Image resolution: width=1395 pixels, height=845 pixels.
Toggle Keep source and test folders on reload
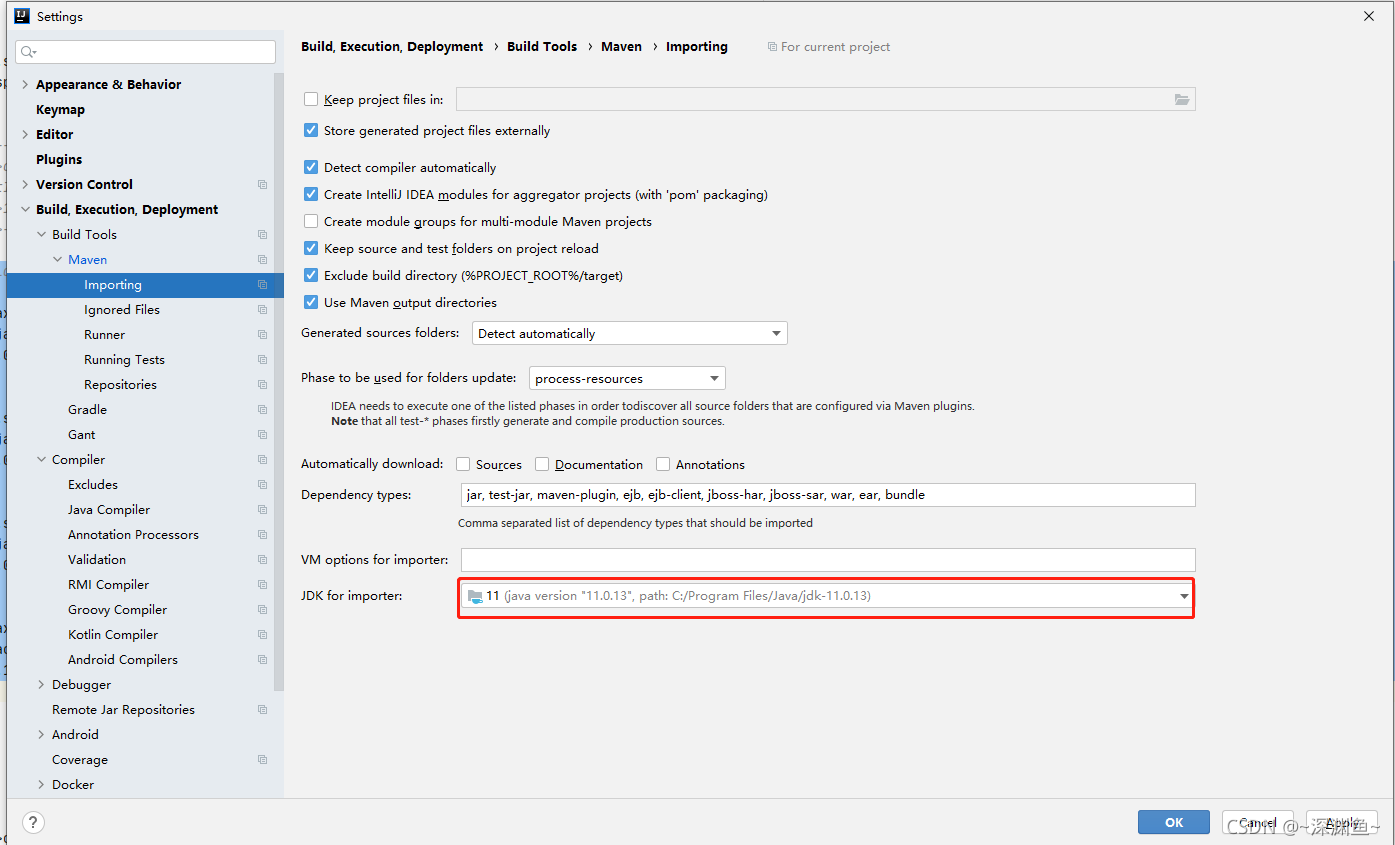click(x=311, y=248)
